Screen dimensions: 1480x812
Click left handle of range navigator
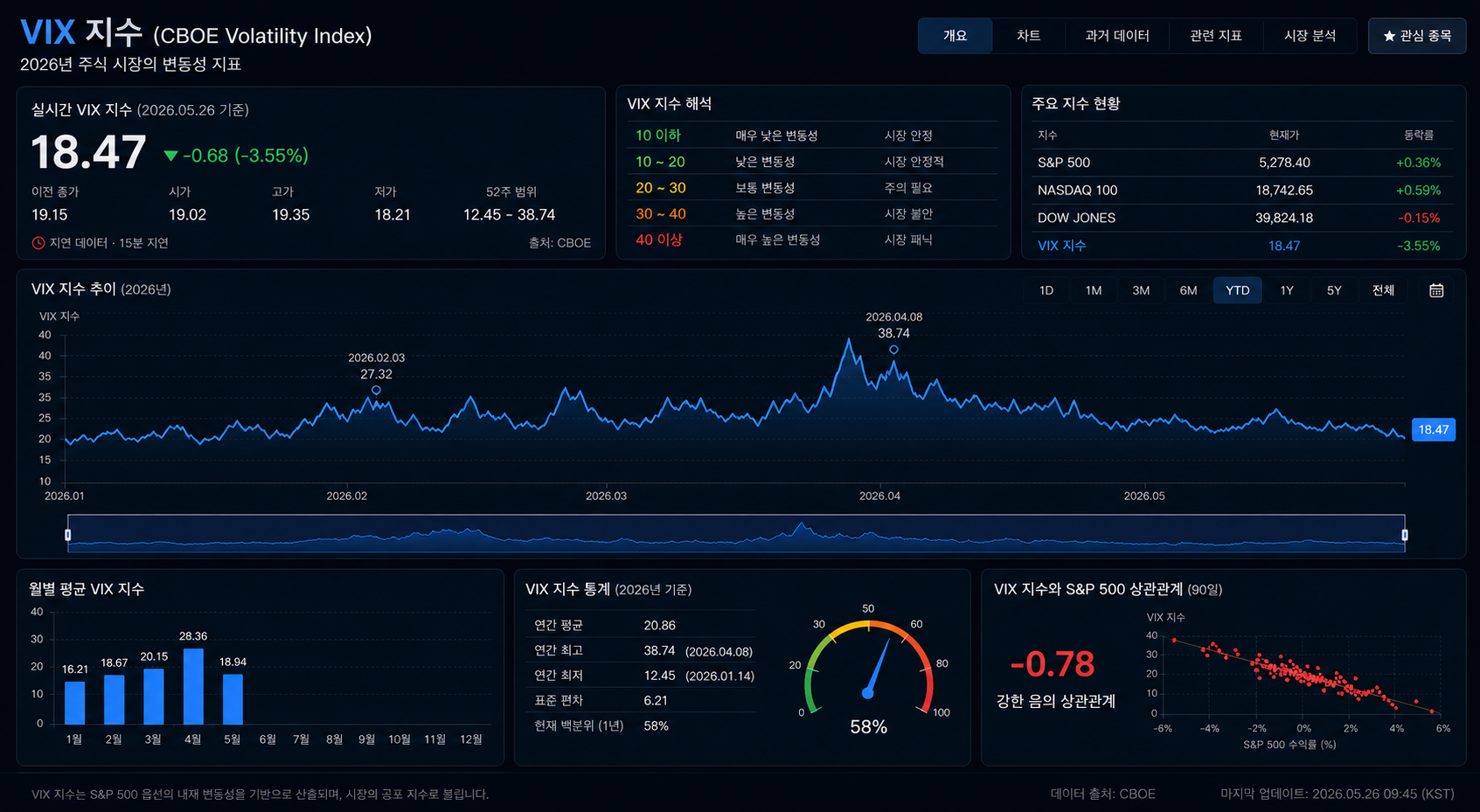(68, 534)
